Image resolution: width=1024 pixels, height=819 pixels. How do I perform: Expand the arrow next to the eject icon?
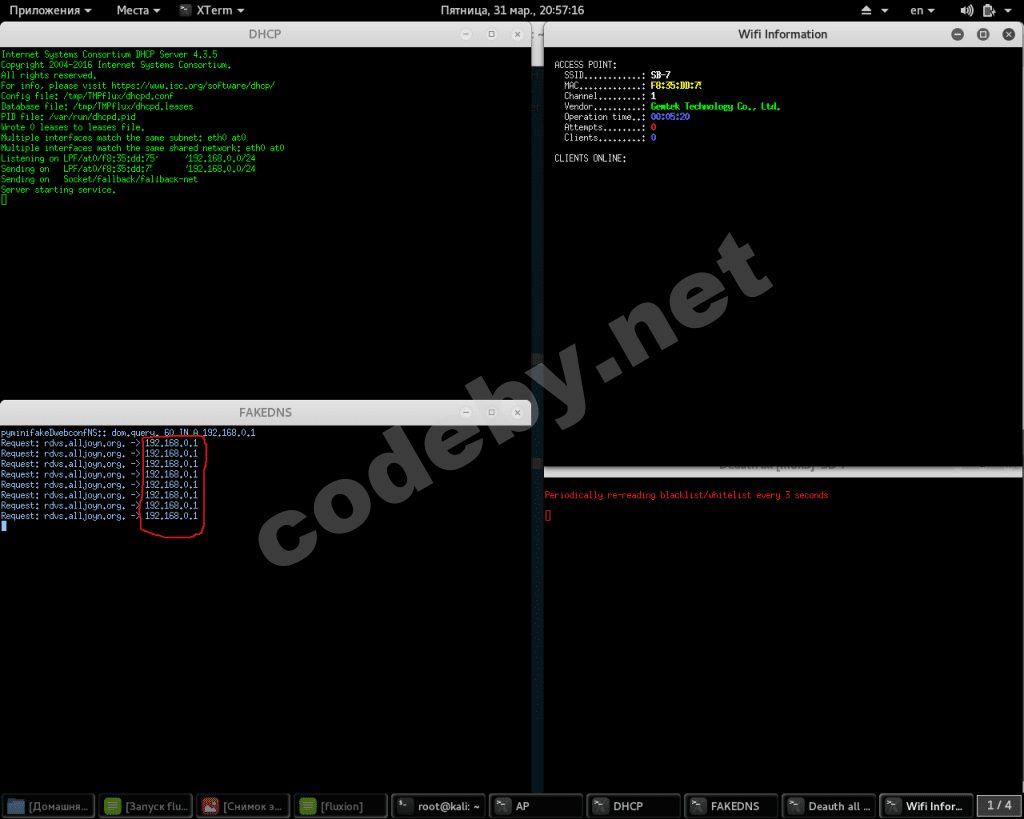pyautogui.click(x=885, y=10)
